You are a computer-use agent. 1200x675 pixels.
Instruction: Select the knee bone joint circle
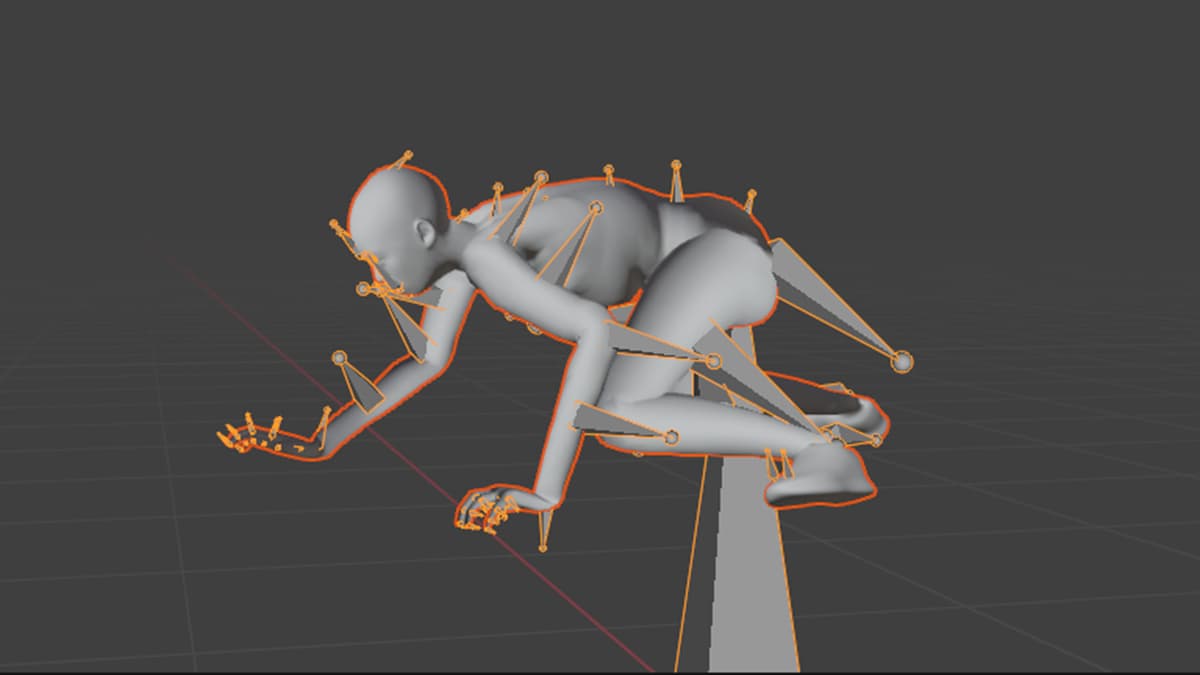(671, 437)
